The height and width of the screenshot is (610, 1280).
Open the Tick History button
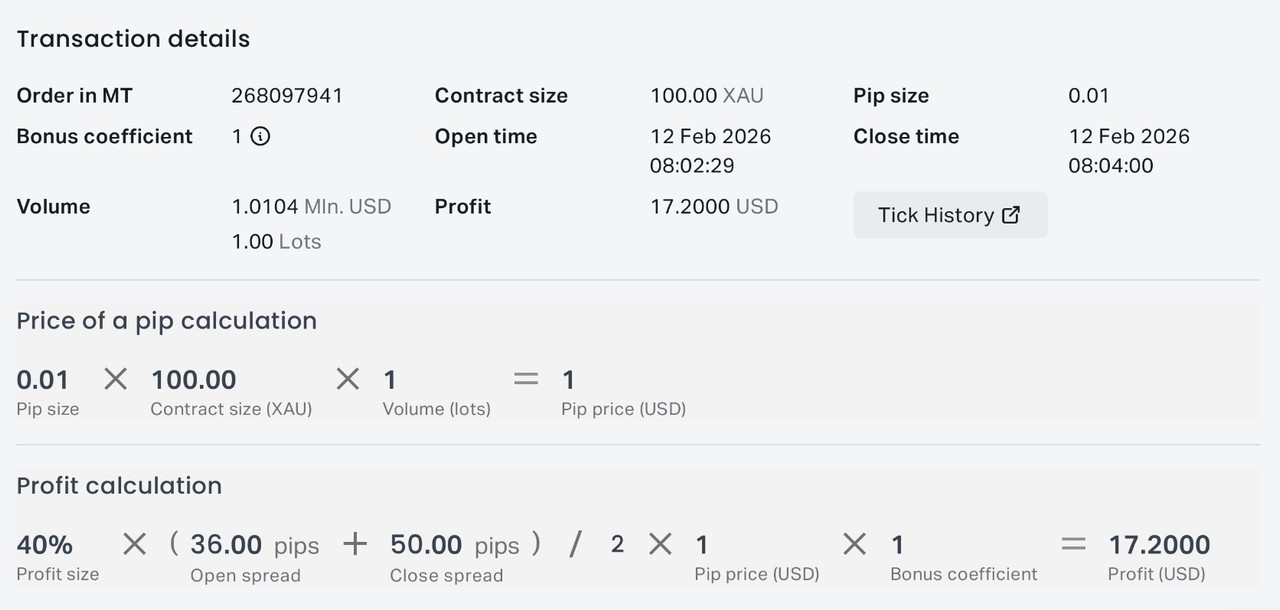pyautogui.click(x=949, y=215)
